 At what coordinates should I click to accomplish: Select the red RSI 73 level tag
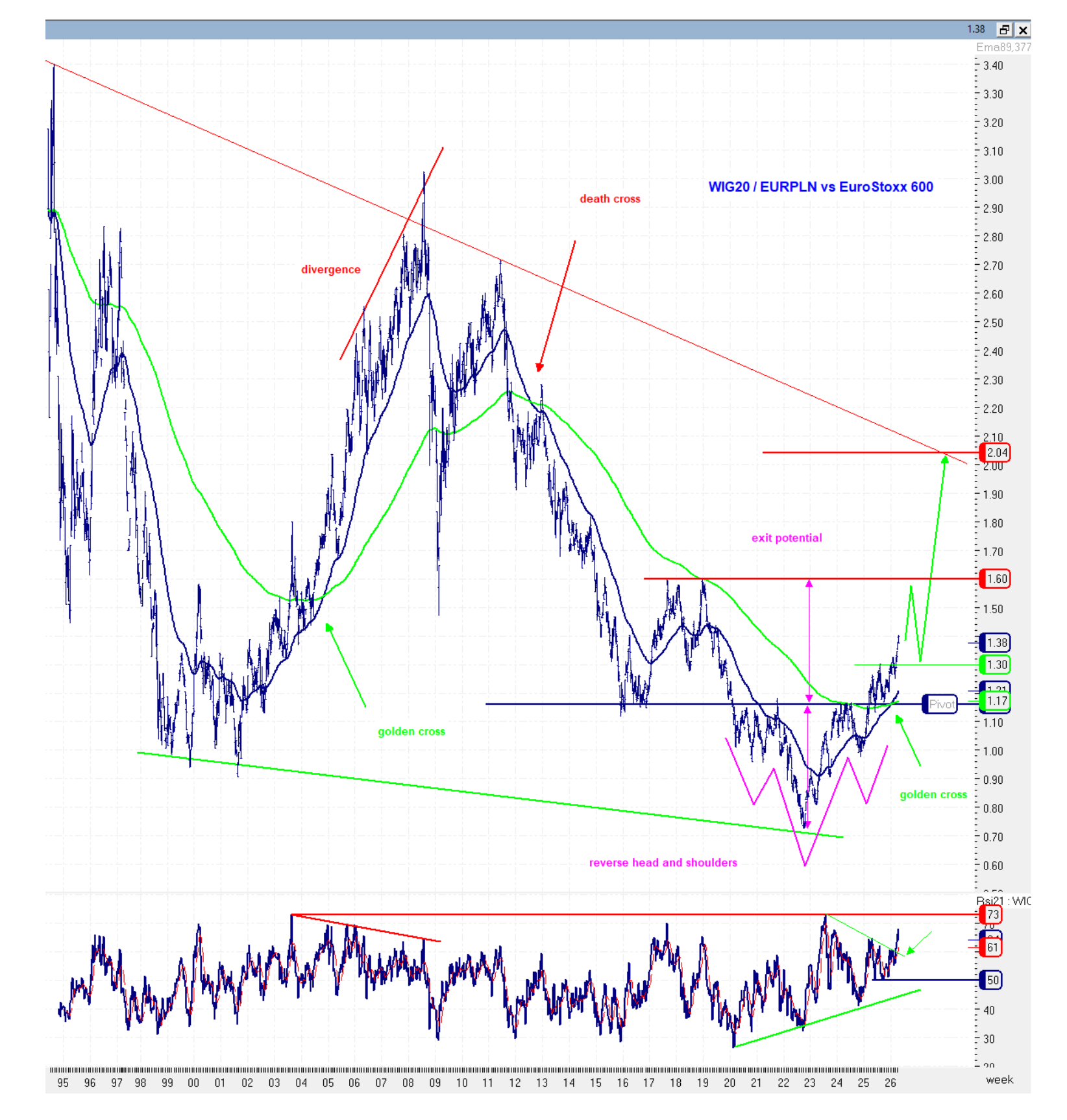pyautogui.click(x=992, y=914)
